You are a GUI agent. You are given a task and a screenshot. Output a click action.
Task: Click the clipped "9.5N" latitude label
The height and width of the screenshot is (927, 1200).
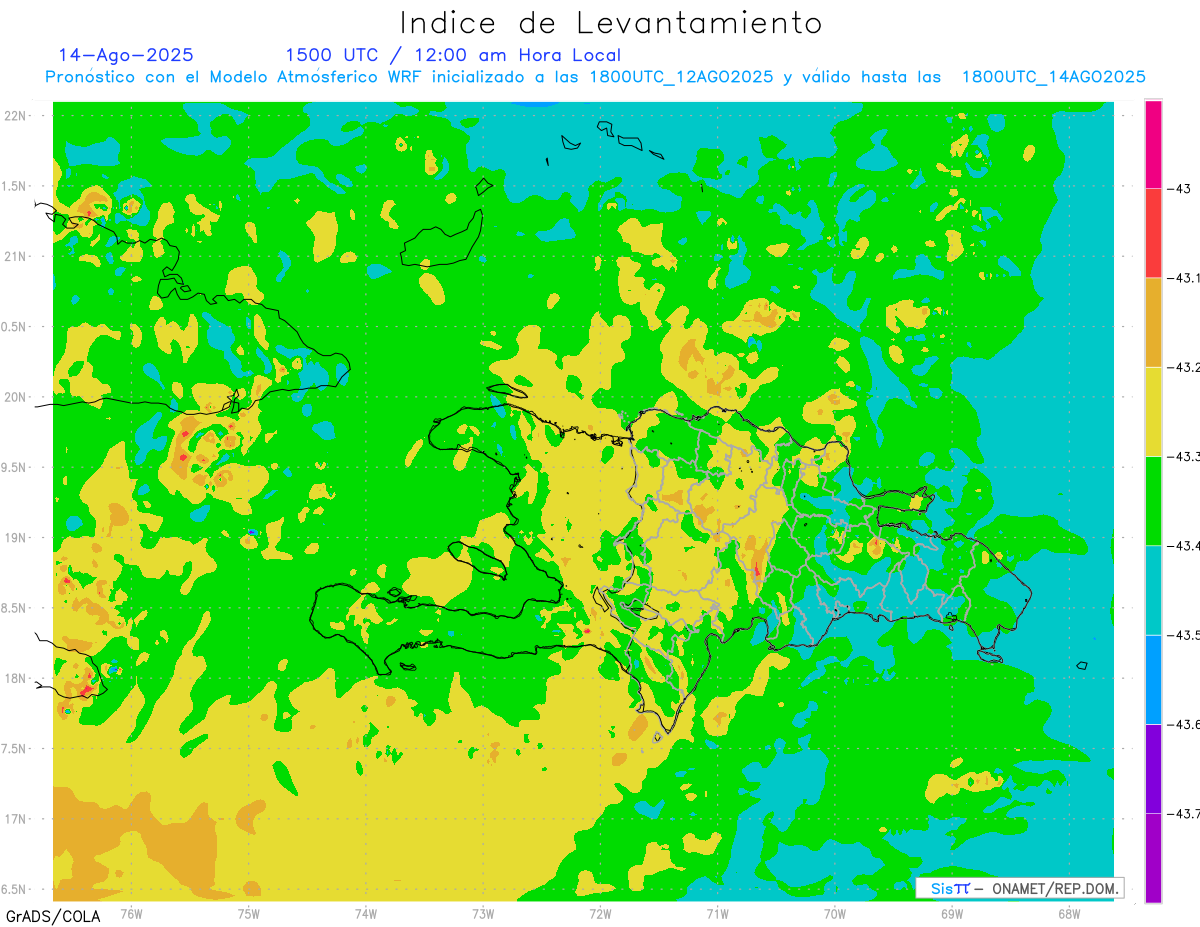tap(15, 467)
